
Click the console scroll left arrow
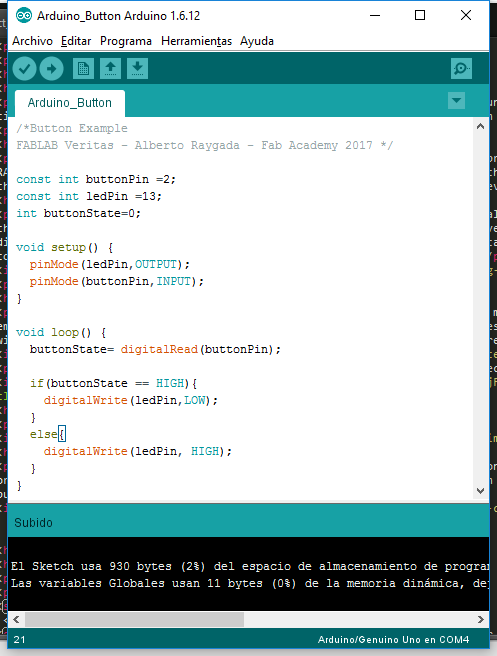(x=16, y=619)
